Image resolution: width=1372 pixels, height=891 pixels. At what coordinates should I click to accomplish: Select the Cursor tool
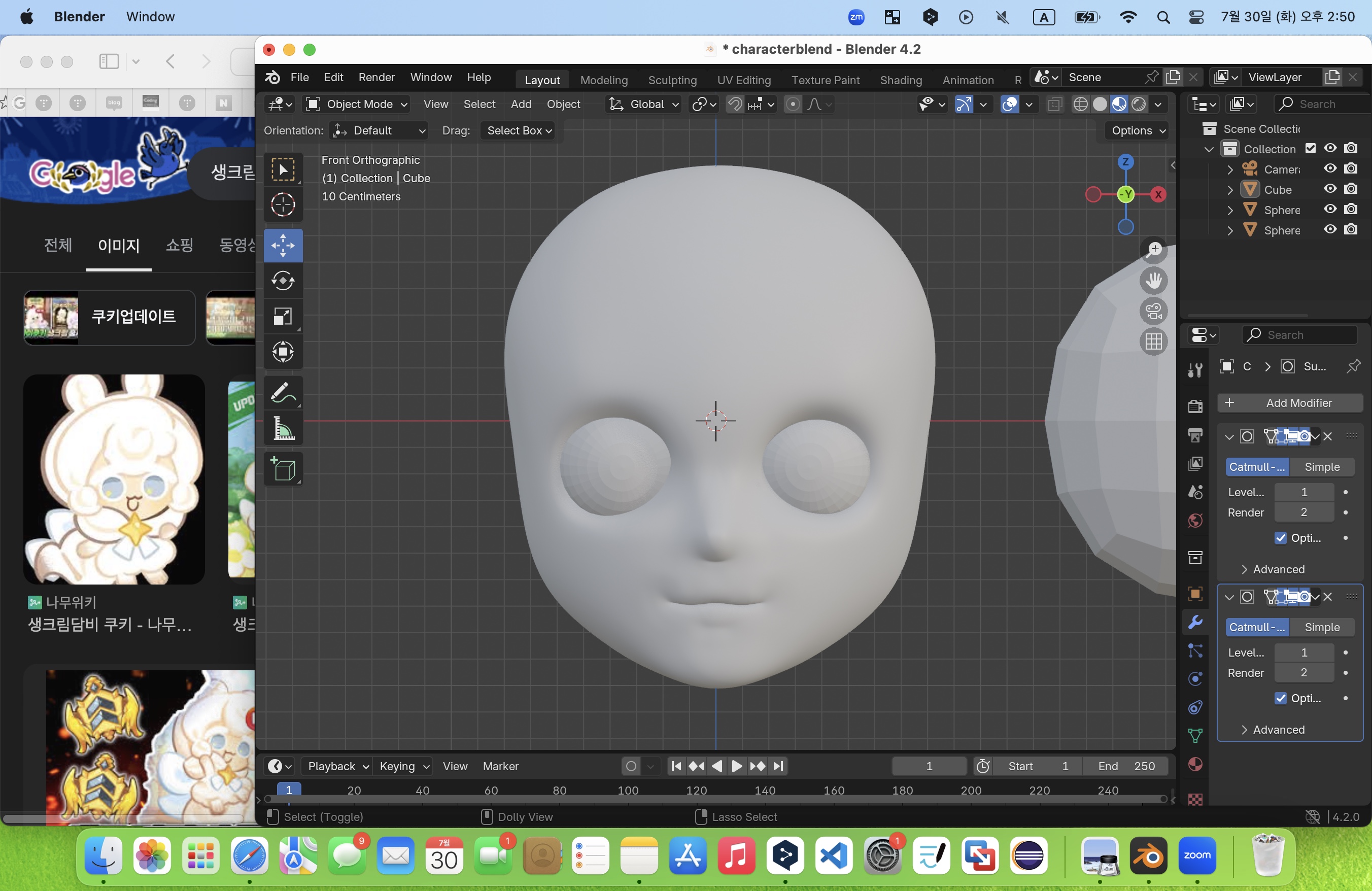[283, 204]
